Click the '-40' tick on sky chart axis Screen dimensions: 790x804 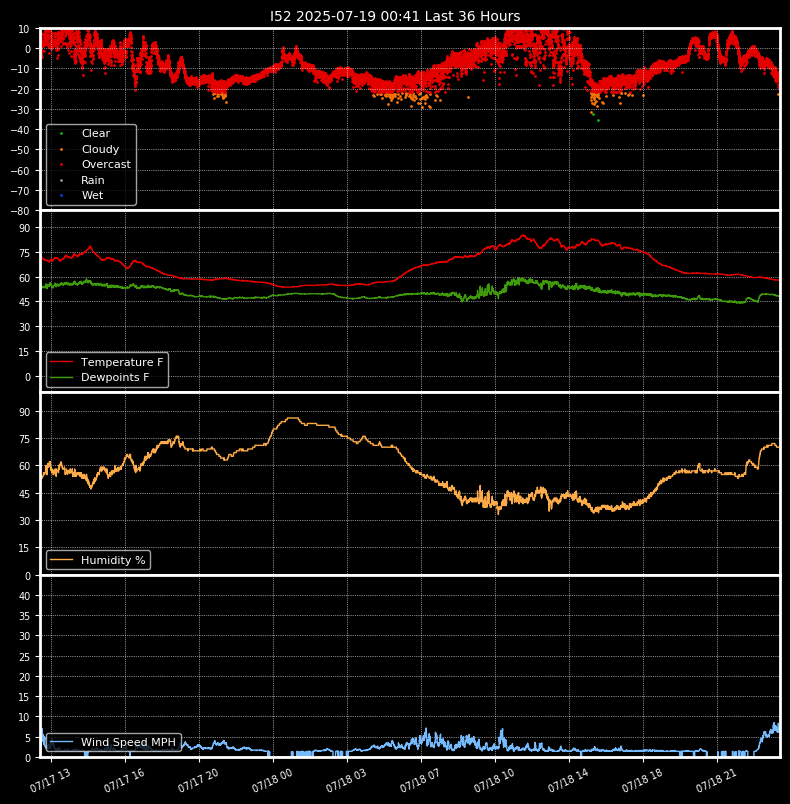[x=21, y=130]
